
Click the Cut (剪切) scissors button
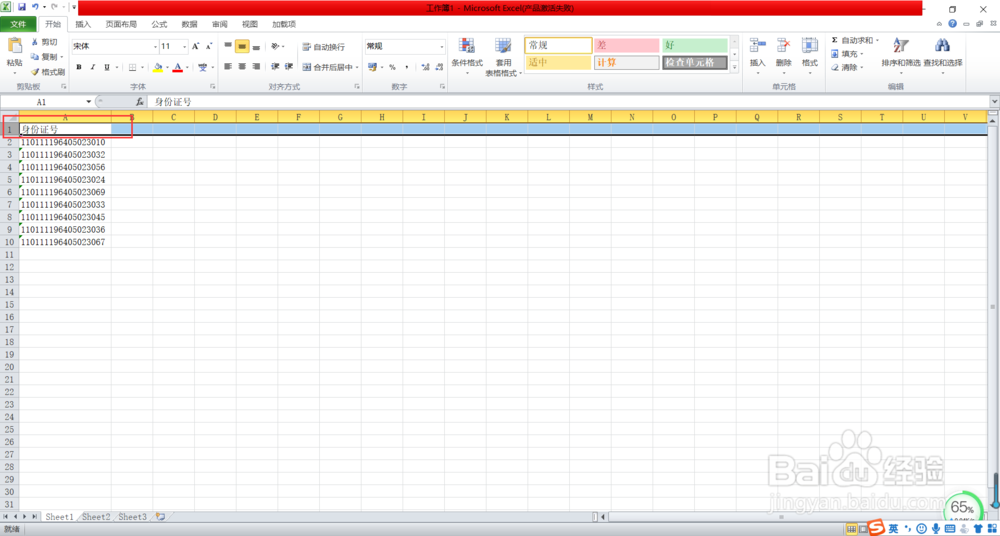[44, 42]
